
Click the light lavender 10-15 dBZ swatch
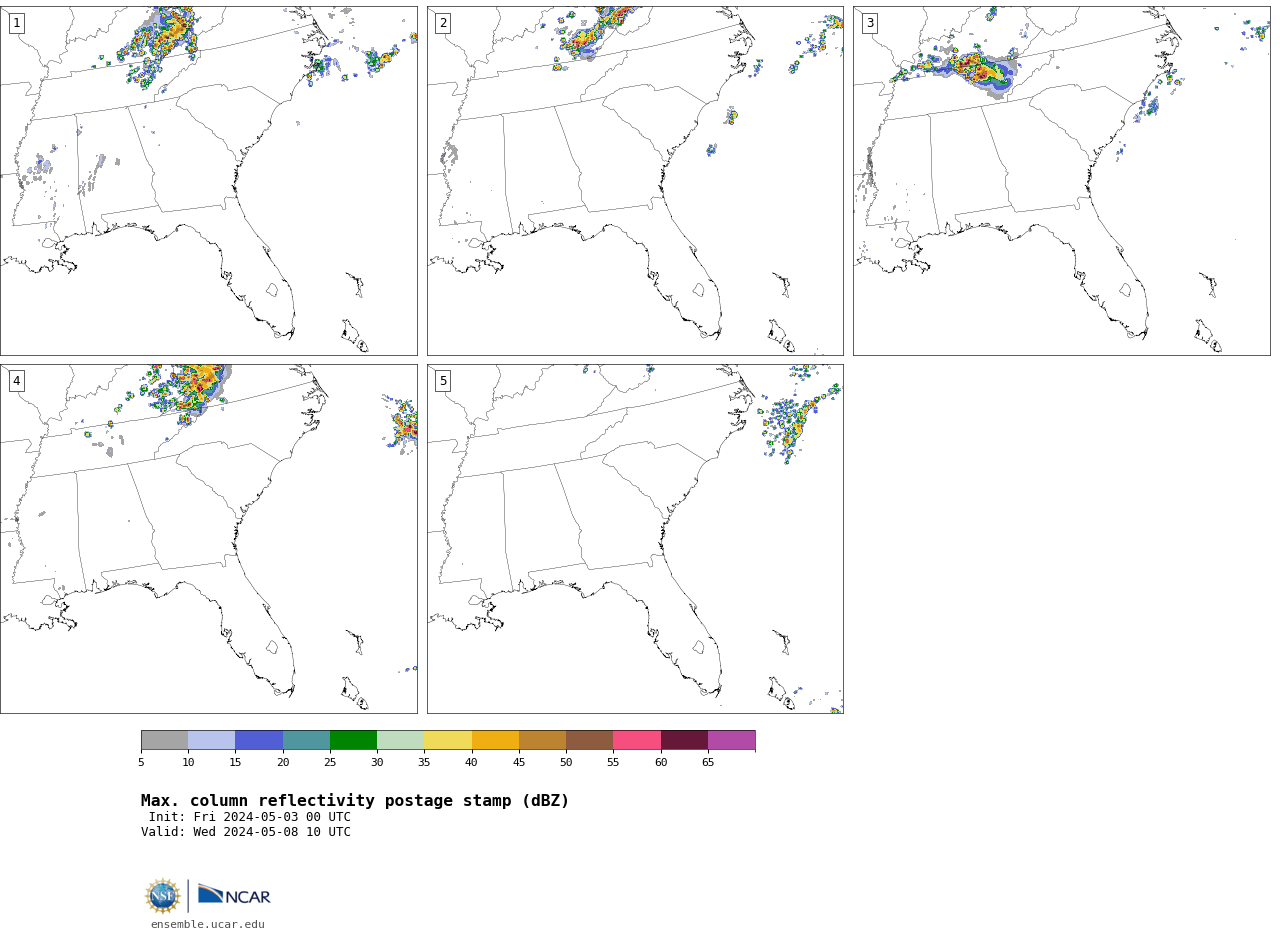(x=212, y=740)
